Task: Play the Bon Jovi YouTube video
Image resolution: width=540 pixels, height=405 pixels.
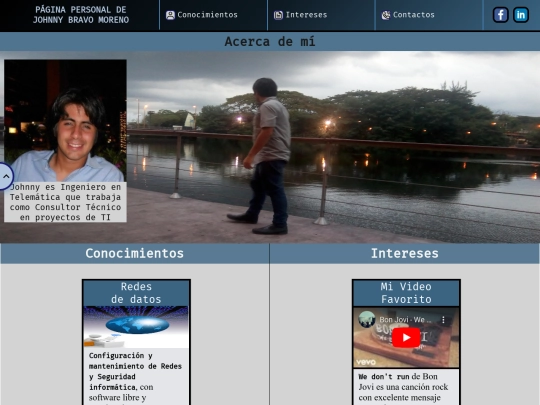Action: click(406, 338)
